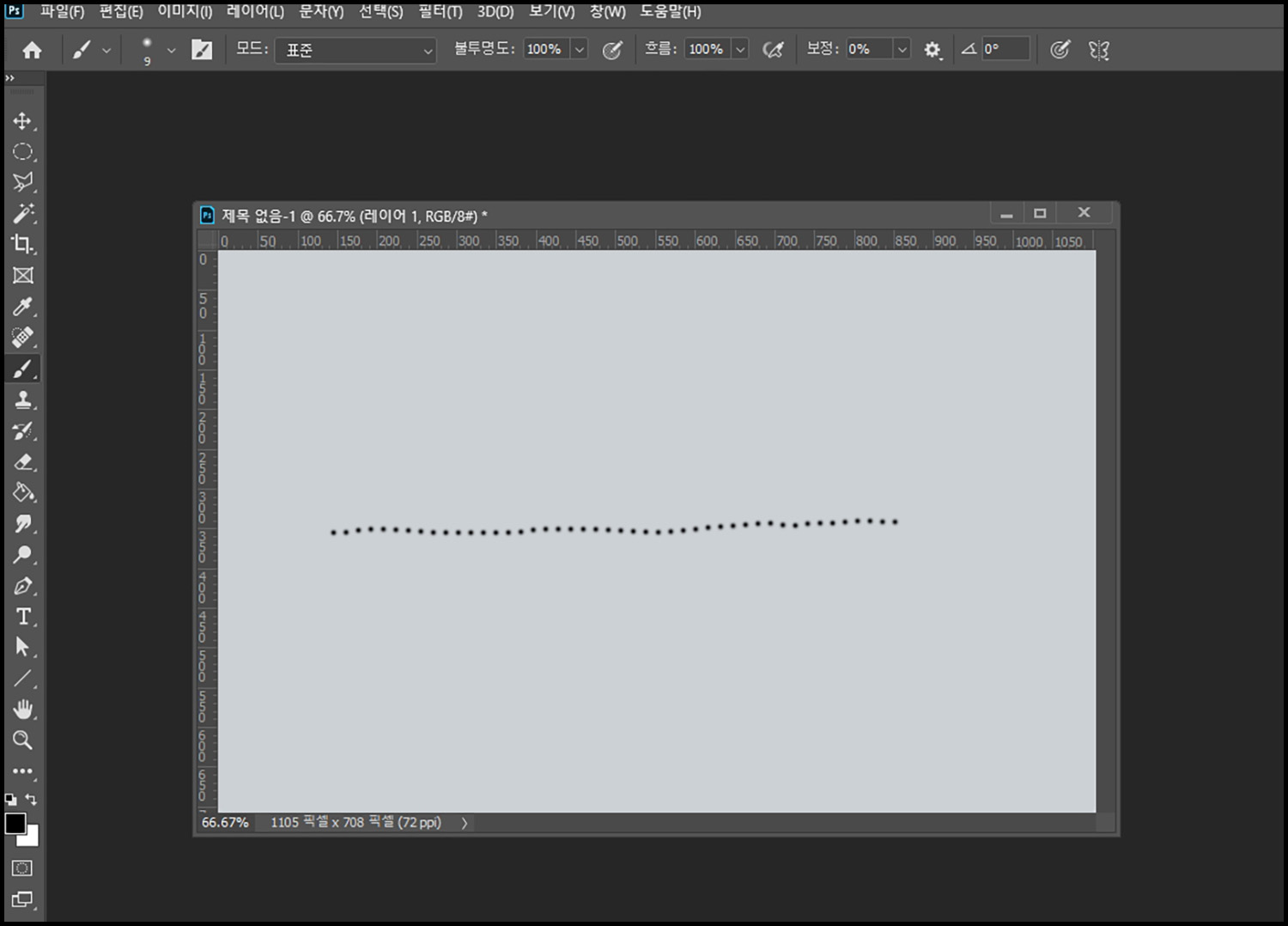Expand the status bar info arrow
The width and height of the screenshot is (1288, 926).
point(465,823)
